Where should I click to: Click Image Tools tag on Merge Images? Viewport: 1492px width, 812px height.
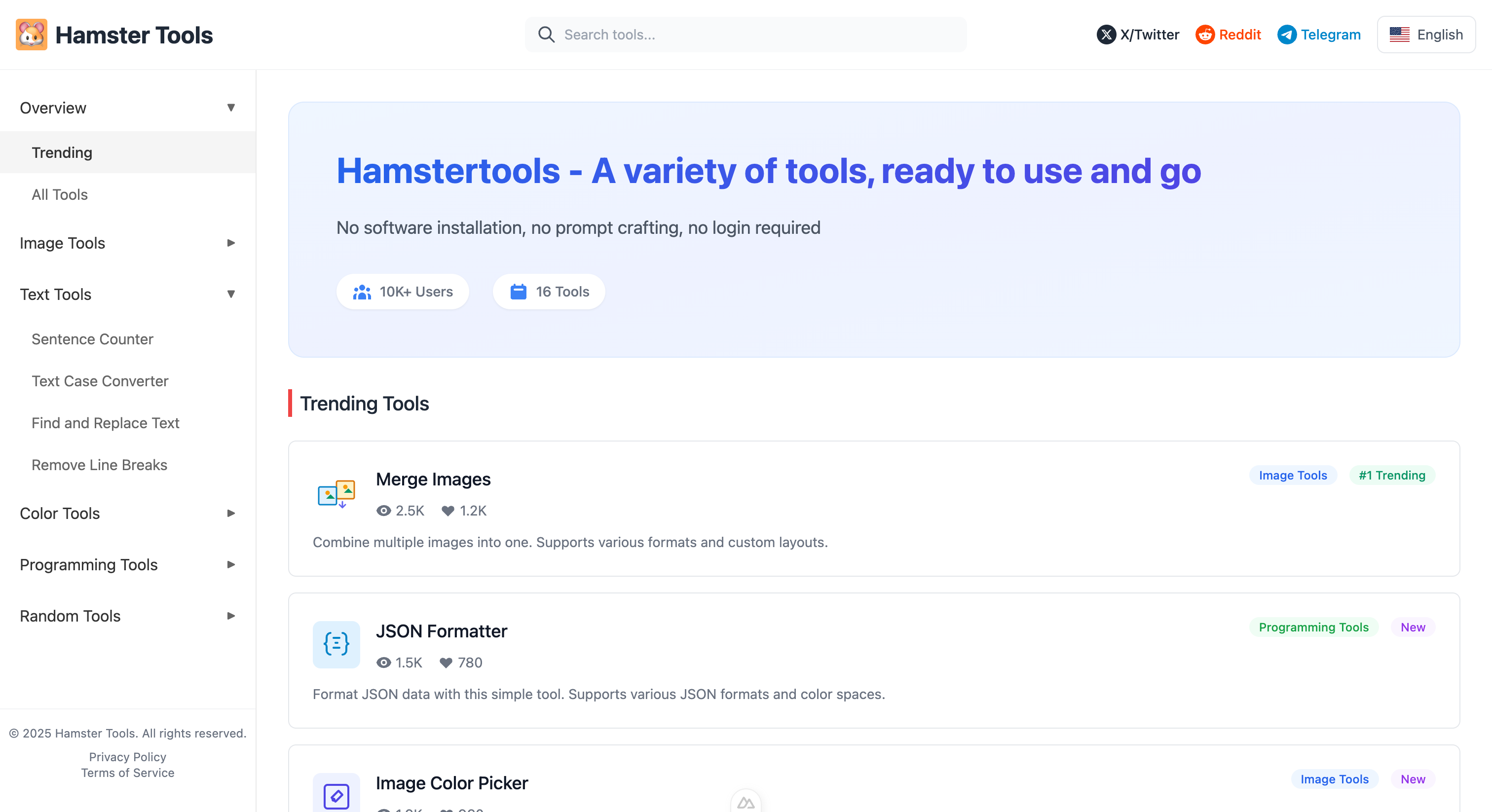[x=1293, y=476]
